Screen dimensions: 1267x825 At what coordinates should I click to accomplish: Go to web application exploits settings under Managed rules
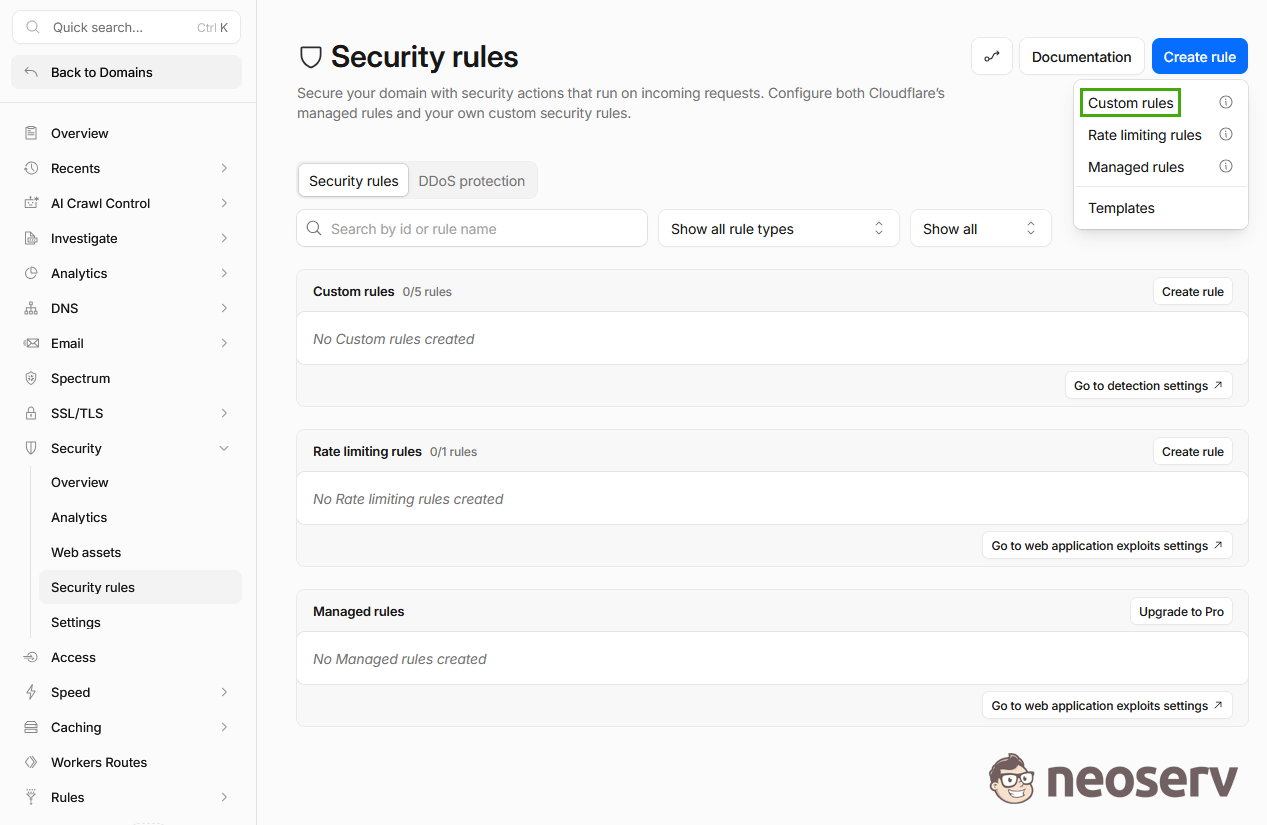point(1108,705)
